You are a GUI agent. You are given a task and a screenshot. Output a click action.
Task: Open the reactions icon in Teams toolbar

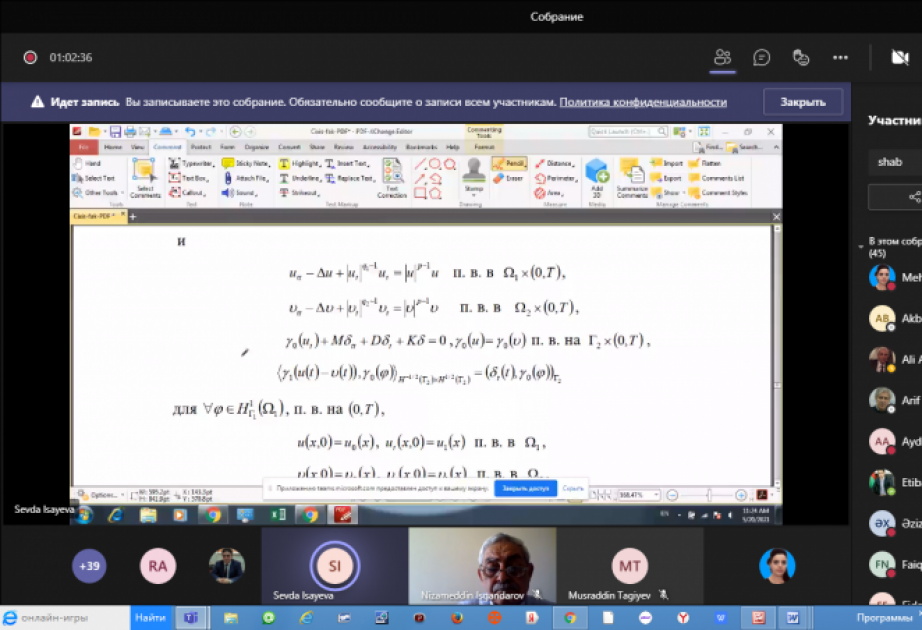[801, 57]
